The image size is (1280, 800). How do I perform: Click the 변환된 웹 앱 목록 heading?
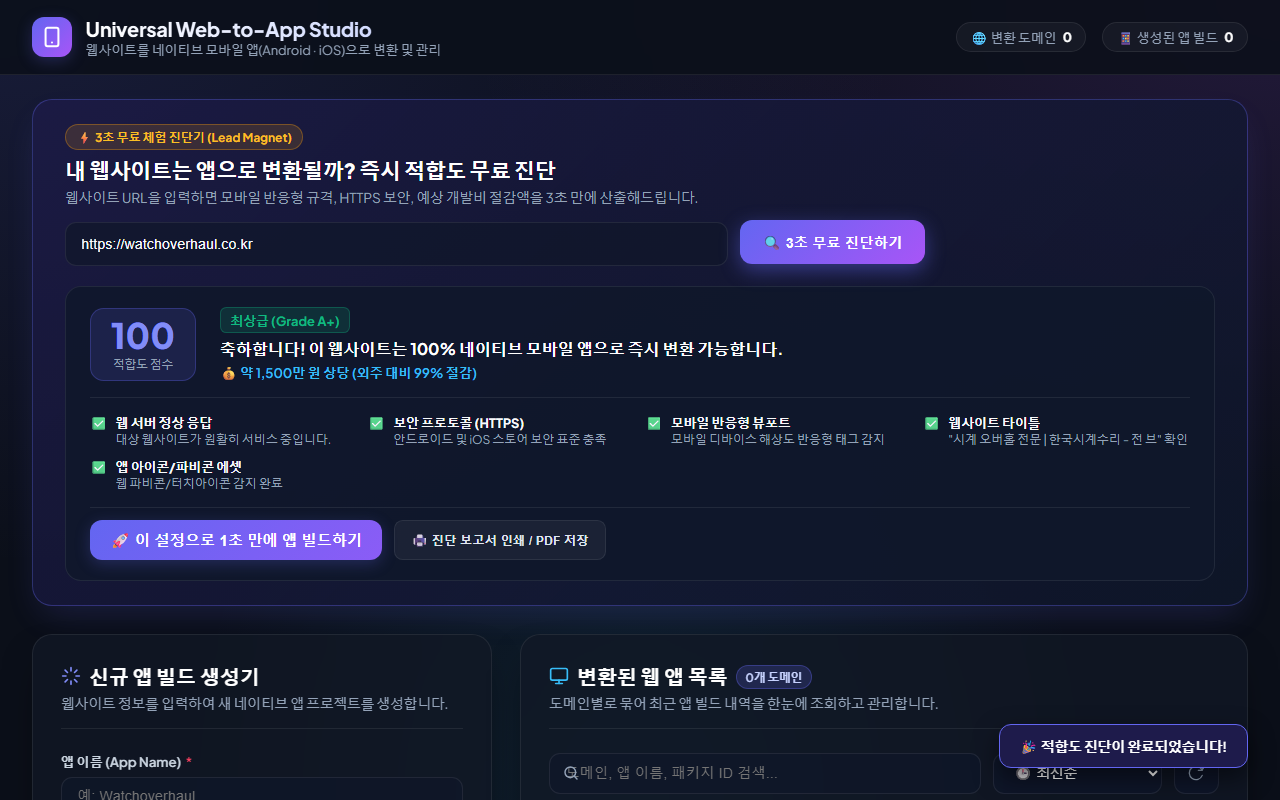(x=652, y=677)
